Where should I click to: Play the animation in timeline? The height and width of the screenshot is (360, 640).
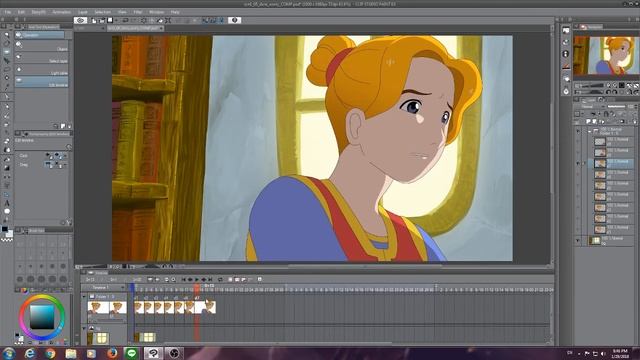pyautogui.click(x=197, y=280)
